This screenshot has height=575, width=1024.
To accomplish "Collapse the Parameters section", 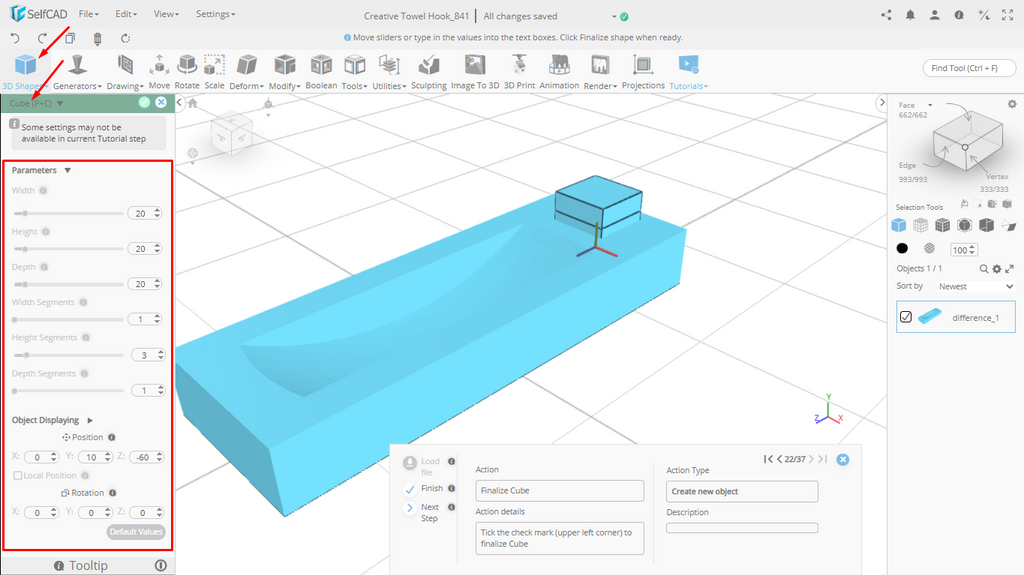I will [67, 171].
